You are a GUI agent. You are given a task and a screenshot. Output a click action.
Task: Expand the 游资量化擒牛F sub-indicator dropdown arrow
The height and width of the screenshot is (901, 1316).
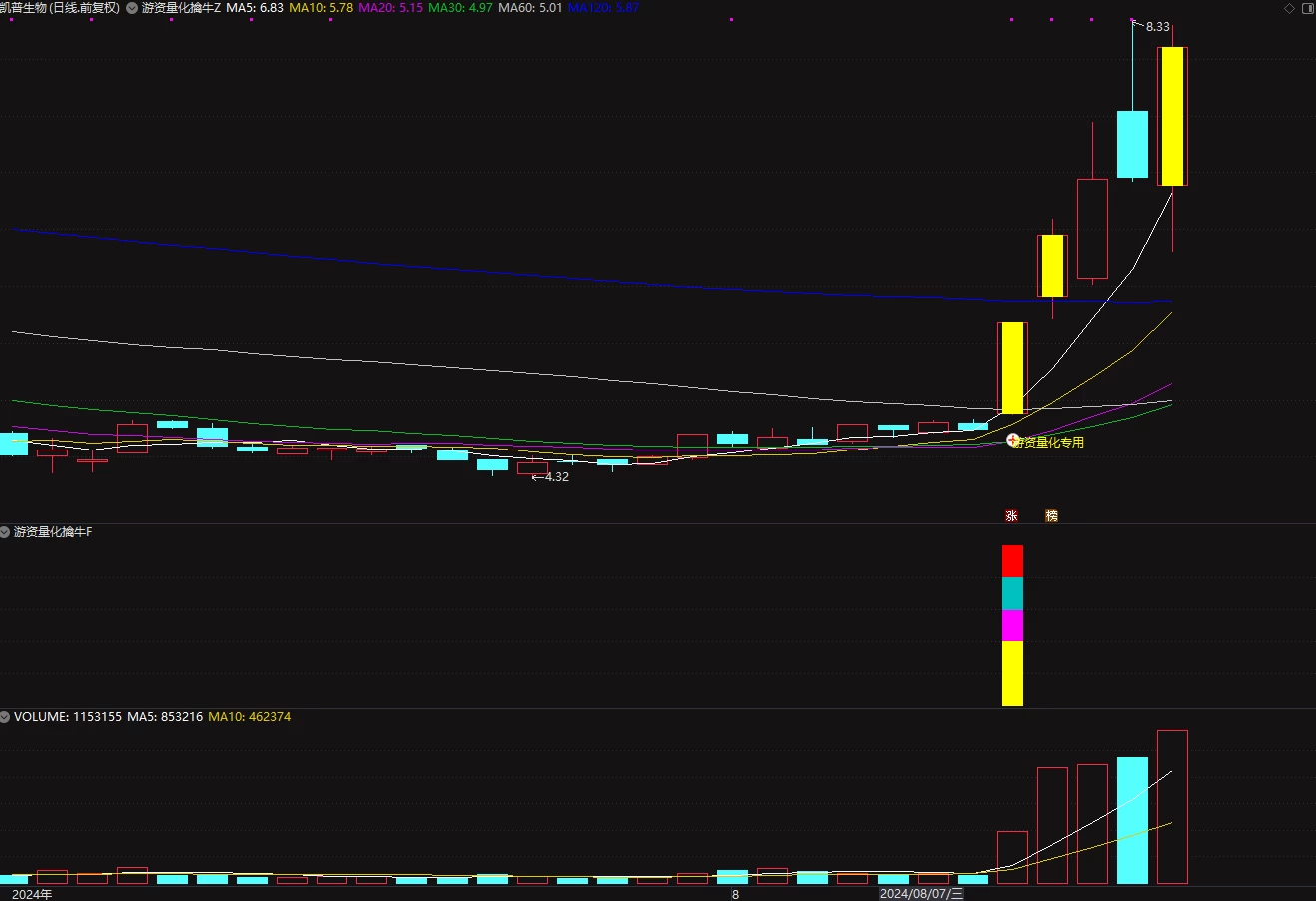click(x=6, y=532)
